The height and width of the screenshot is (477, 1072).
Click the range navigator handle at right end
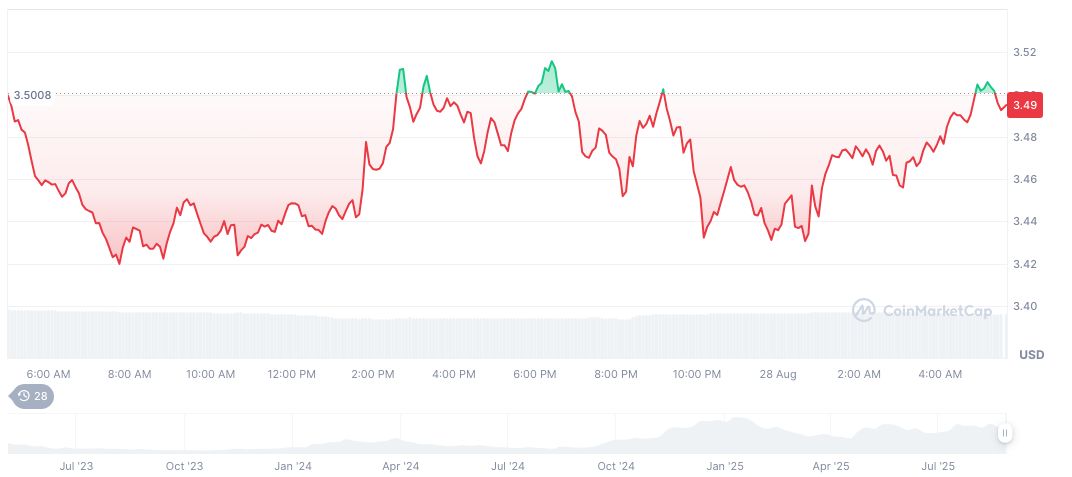[x=1004, y=433]
